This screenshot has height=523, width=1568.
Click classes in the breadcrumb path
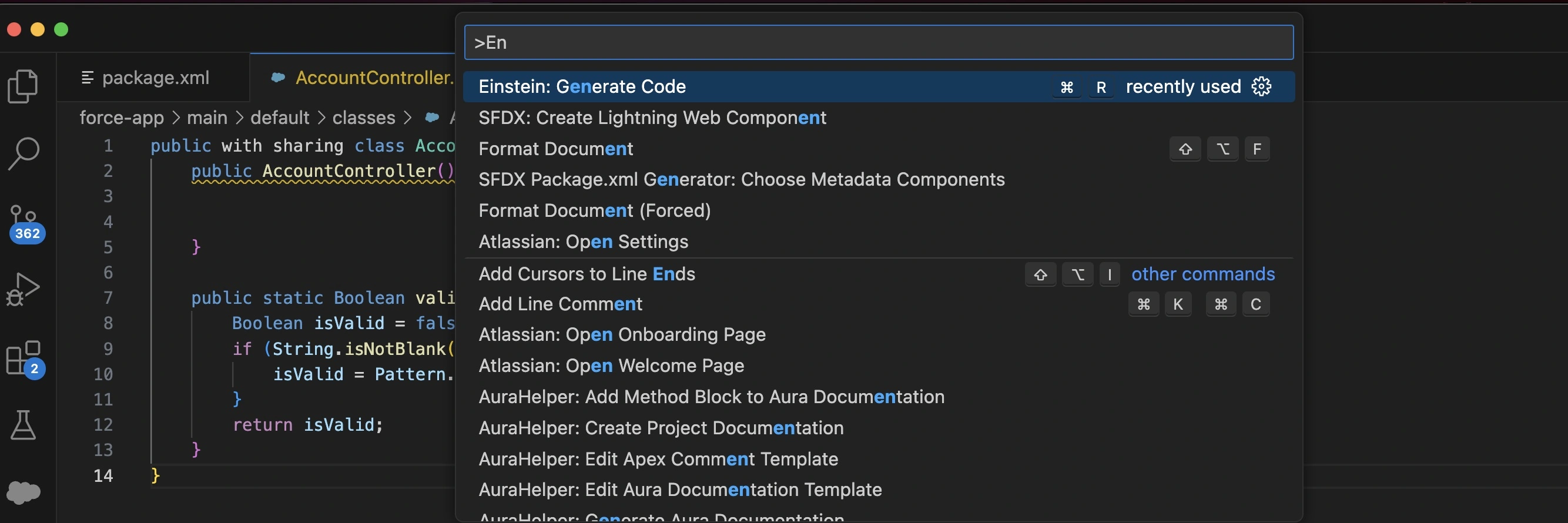pyautogui.click(x=364, y=118)
